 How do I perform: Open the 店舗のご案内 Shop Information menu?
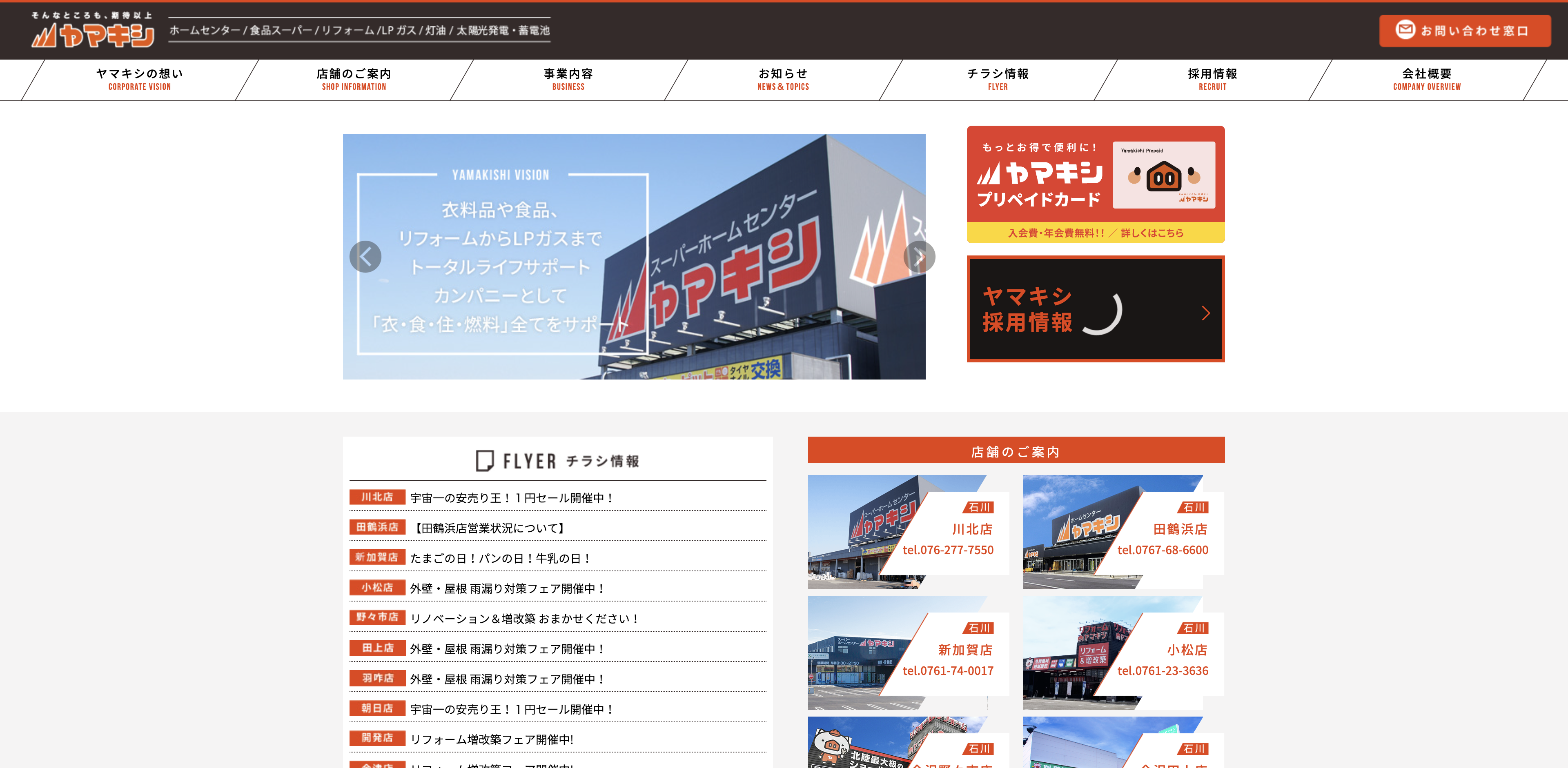[354, 80]
